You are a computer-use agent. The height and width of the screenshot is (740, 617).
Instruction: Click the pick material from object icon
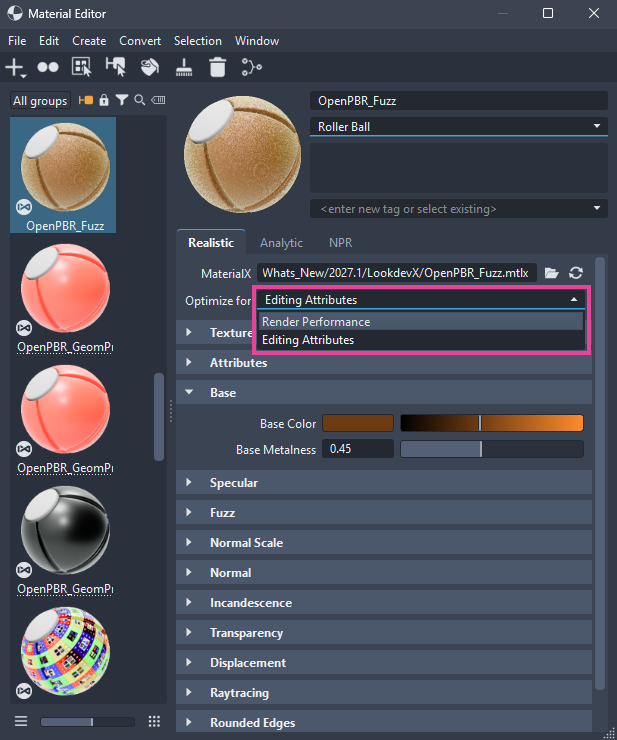pyautogui.click(x=116, y=67)
